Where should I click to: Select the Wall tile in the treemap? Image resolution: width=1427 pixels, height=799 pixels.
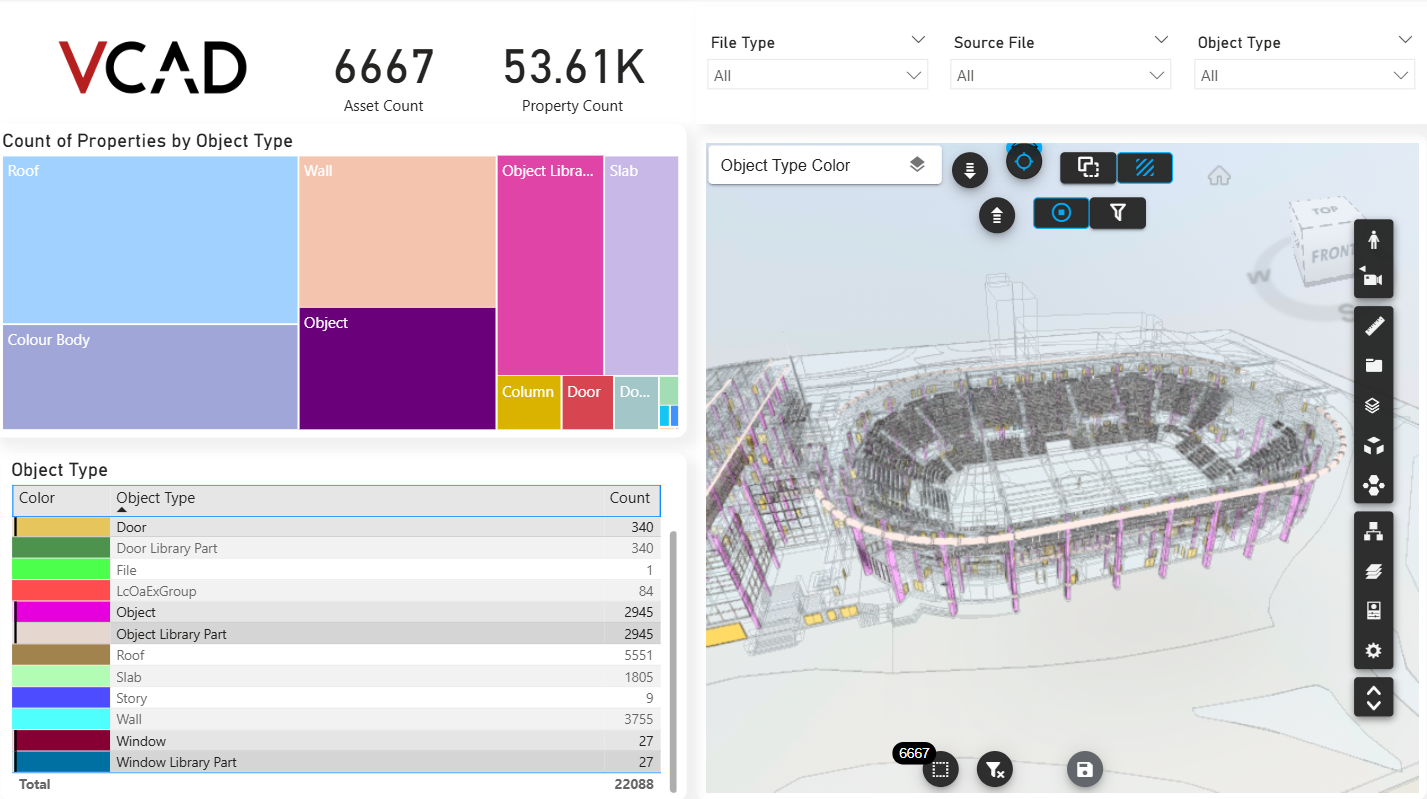[x=398, y=231]
